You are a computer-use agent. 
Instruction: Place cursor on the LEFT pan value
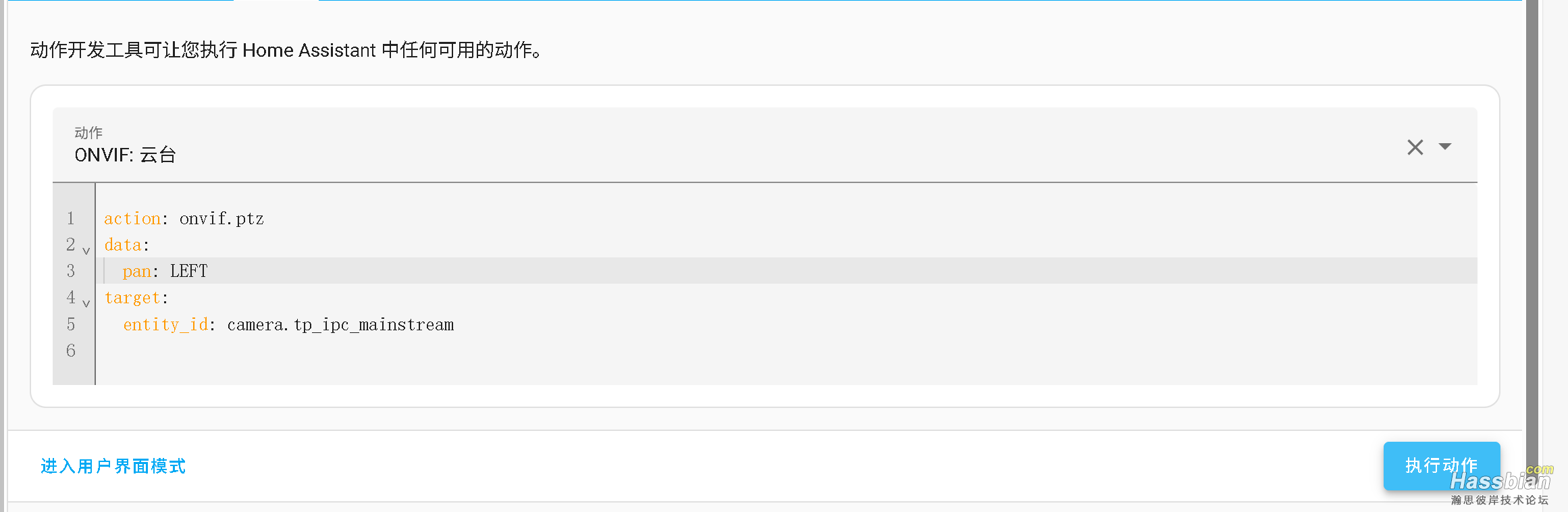pyautogui.click(x=189, y=272)
